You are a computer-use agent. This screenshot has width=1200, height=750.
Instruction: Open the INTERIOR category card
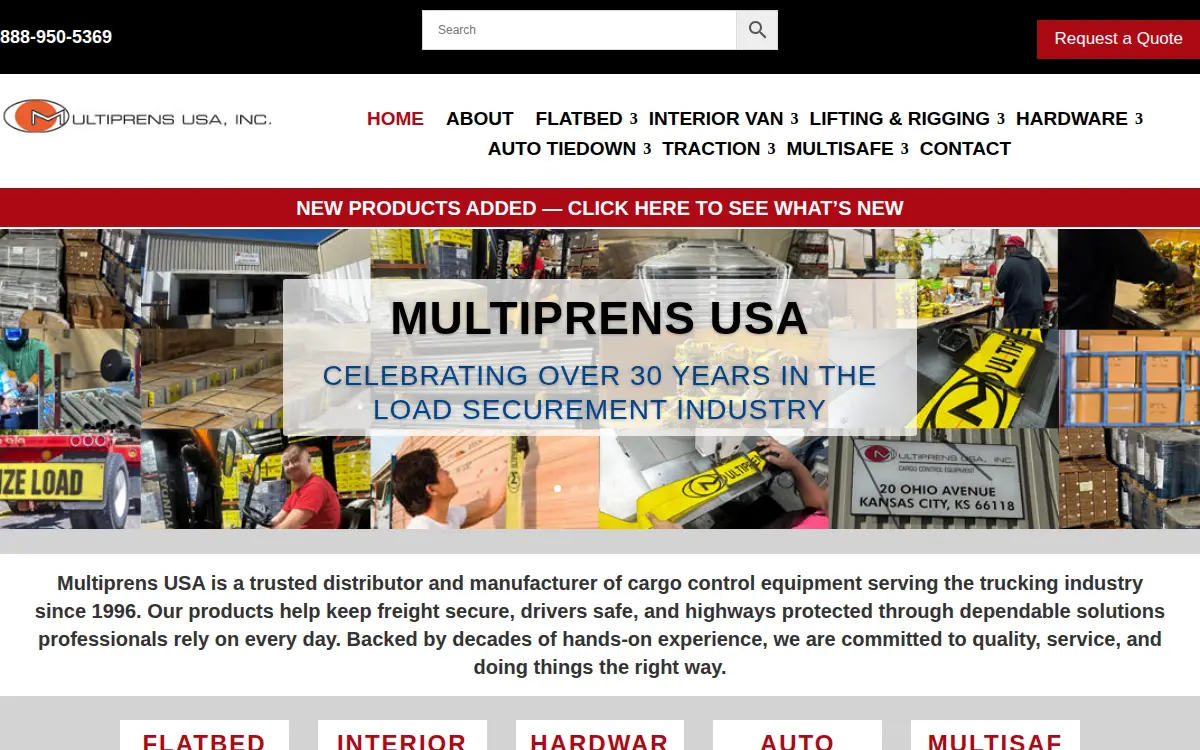(402, 735)
